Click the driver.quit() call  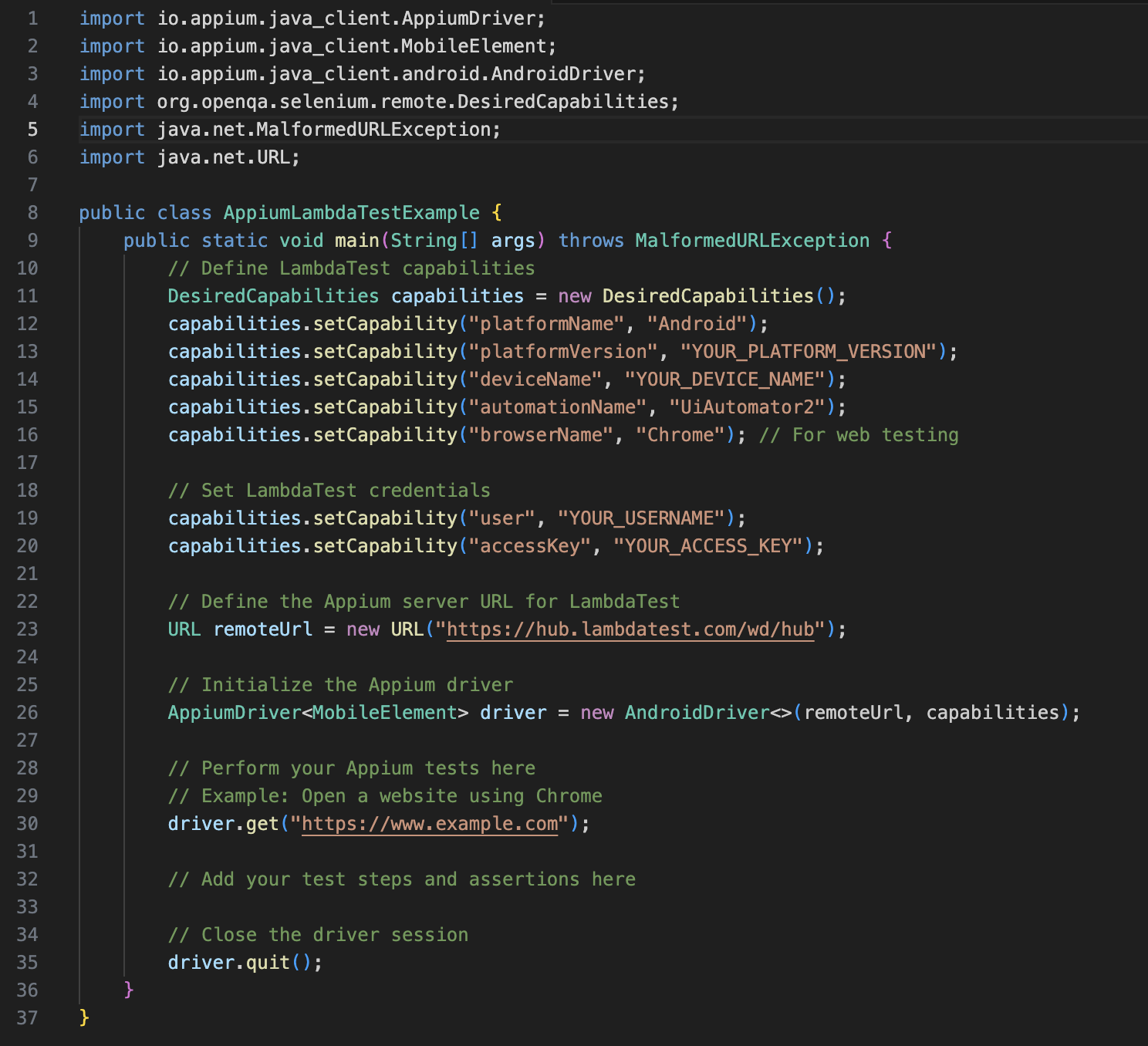(245, 963)
